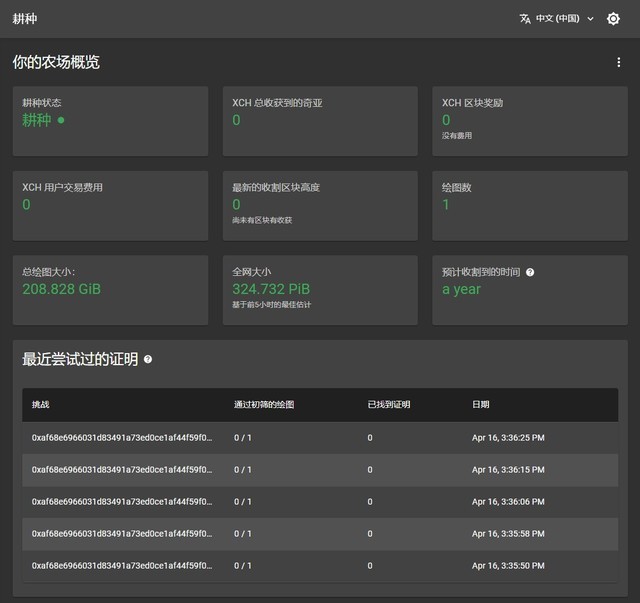The image size is (640, 603).
Task: Click the 你的农场概览 heading
Action: (x=56, y=62)
